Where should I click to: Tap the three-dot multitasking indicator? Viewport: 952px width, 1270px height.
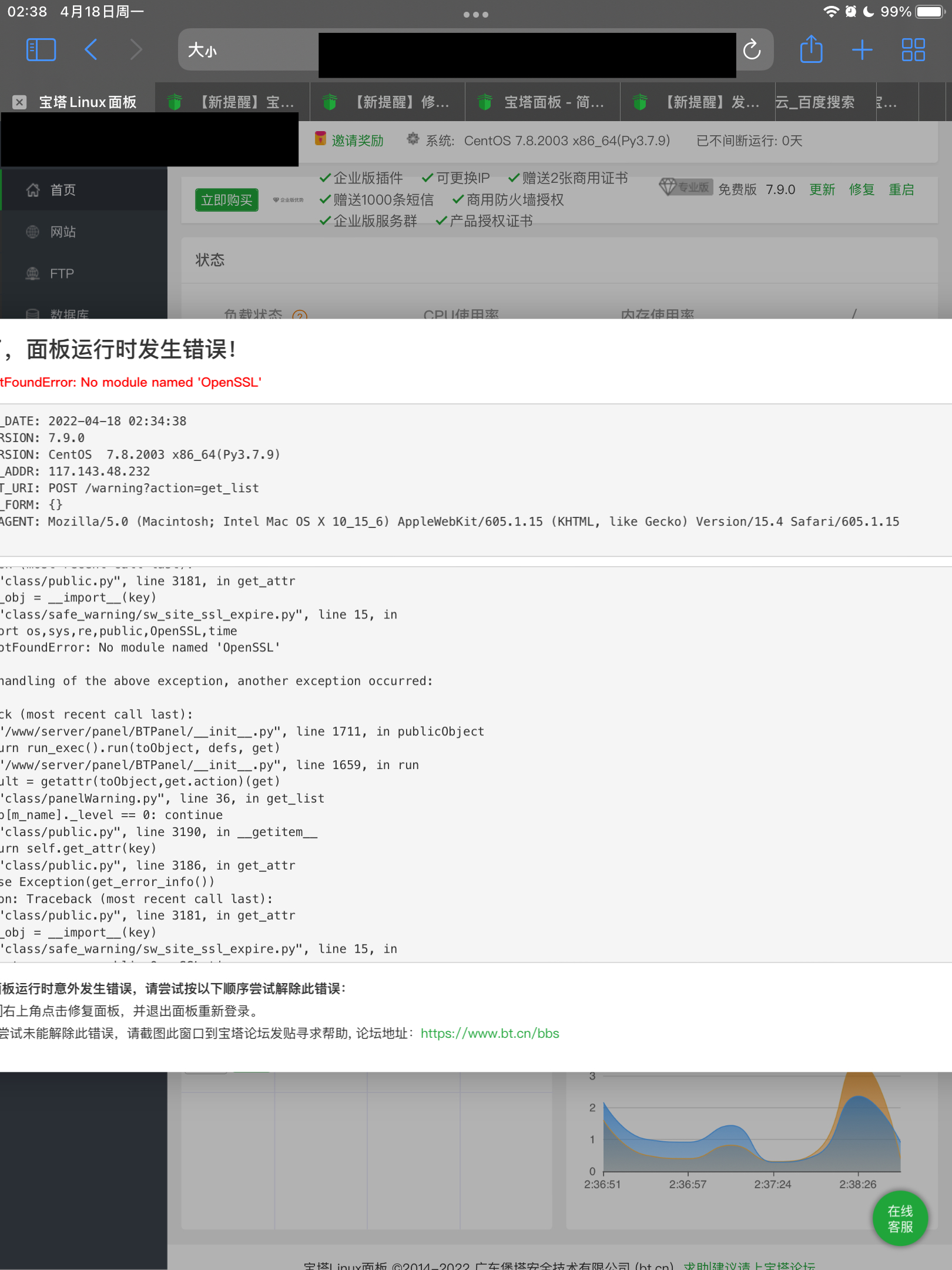click(476, 15)
